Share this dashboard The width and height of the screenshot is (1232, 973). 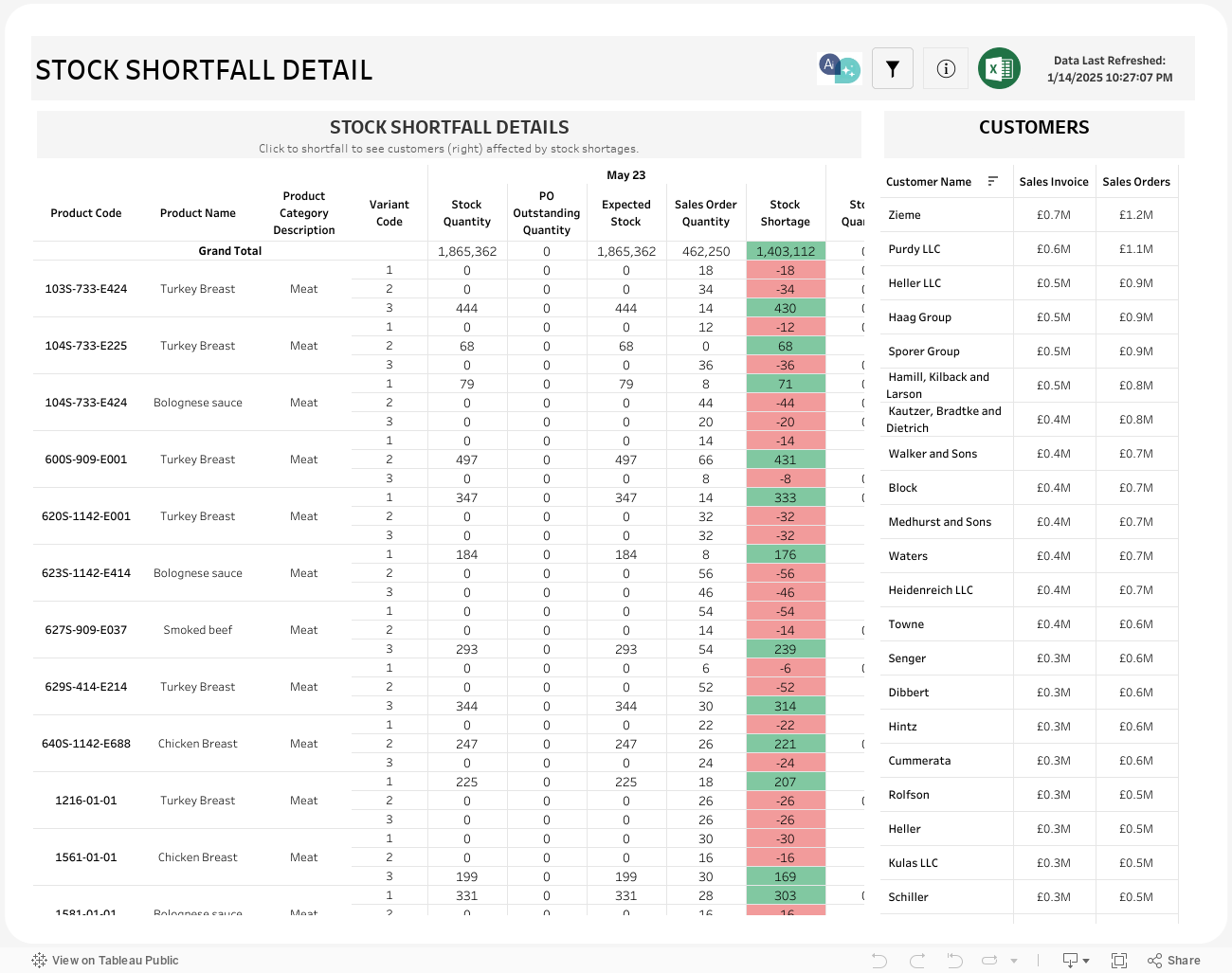(1173, 960)
